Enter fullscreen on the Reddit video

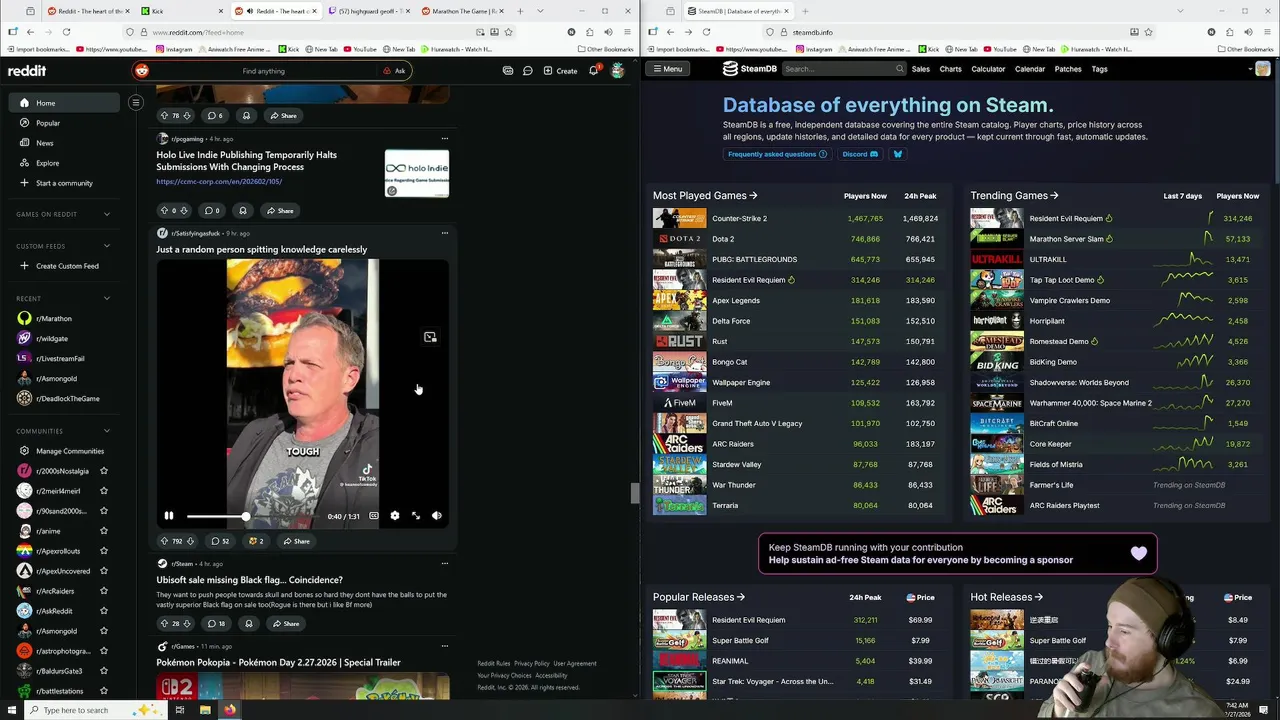pyautogui.click(x=416, y=516)
